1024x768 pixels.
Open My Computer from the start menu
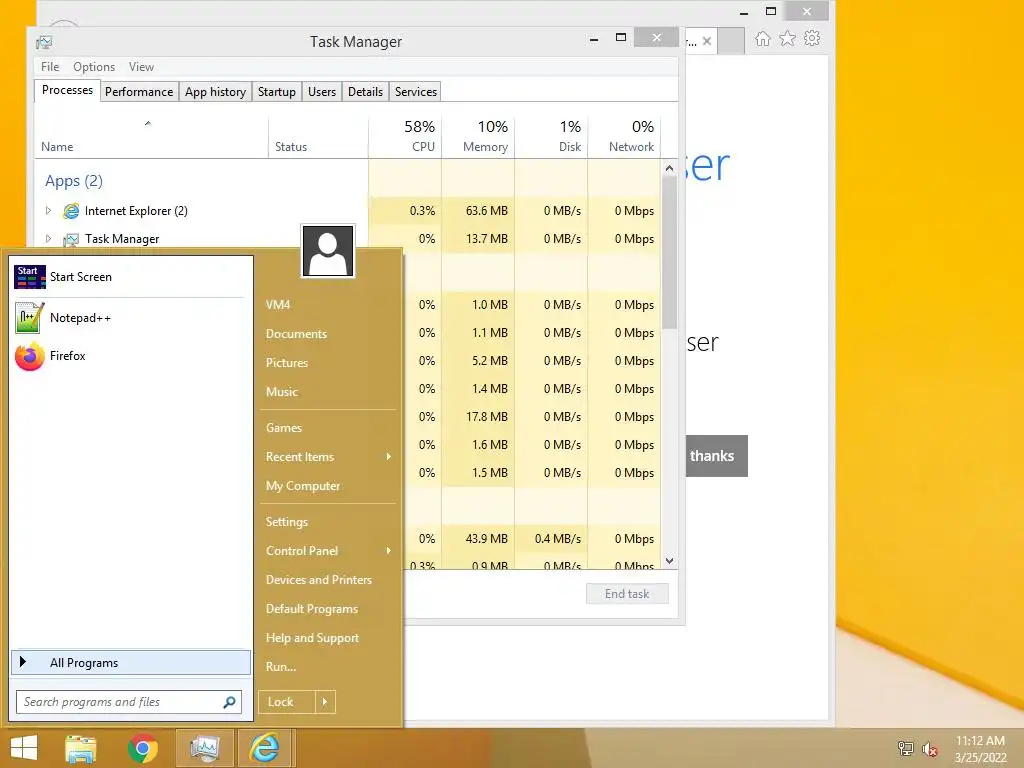point(302,486)
